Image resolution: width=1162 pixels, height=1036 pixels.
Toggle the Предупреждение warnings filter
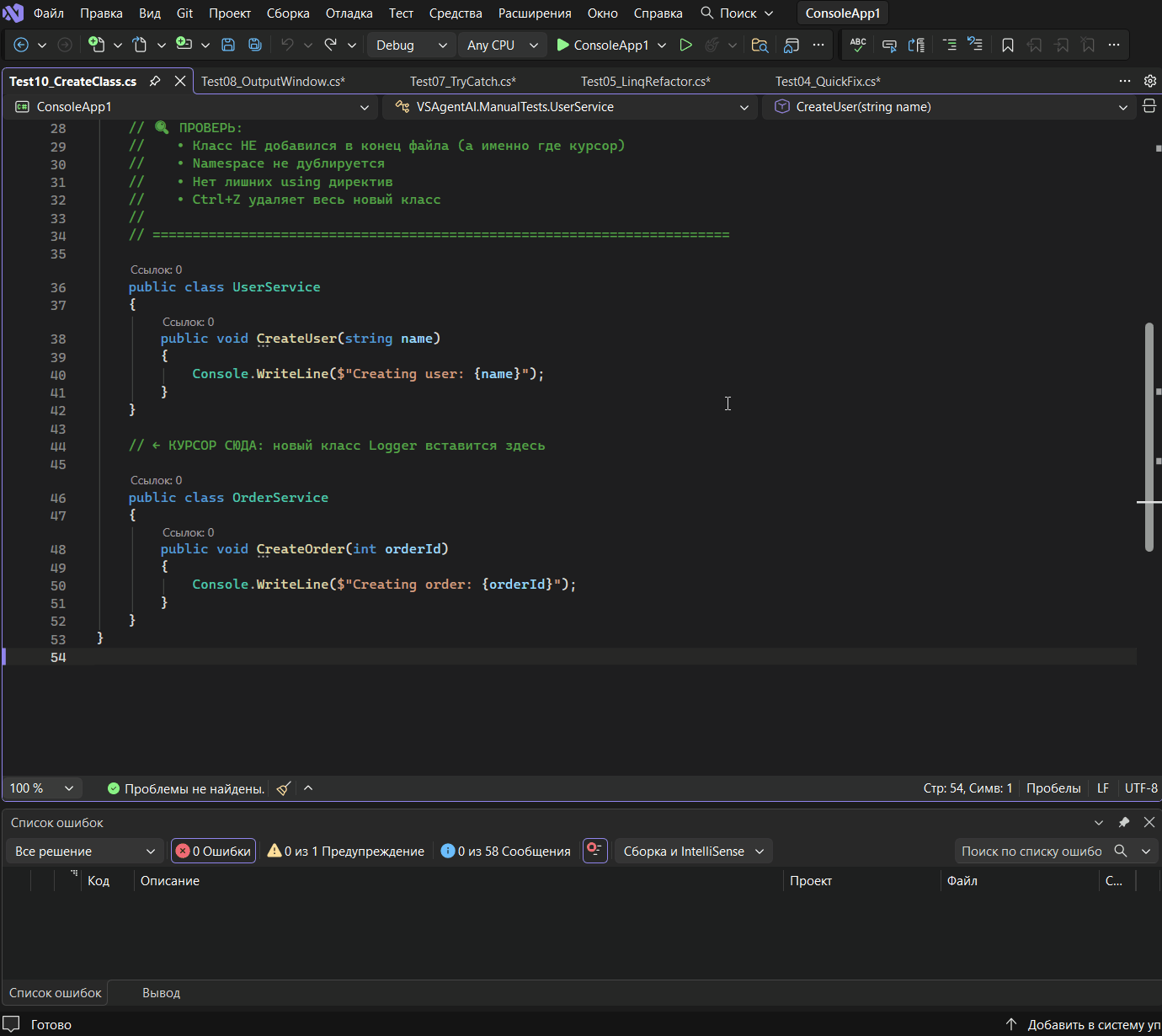(x=345, y=851)
